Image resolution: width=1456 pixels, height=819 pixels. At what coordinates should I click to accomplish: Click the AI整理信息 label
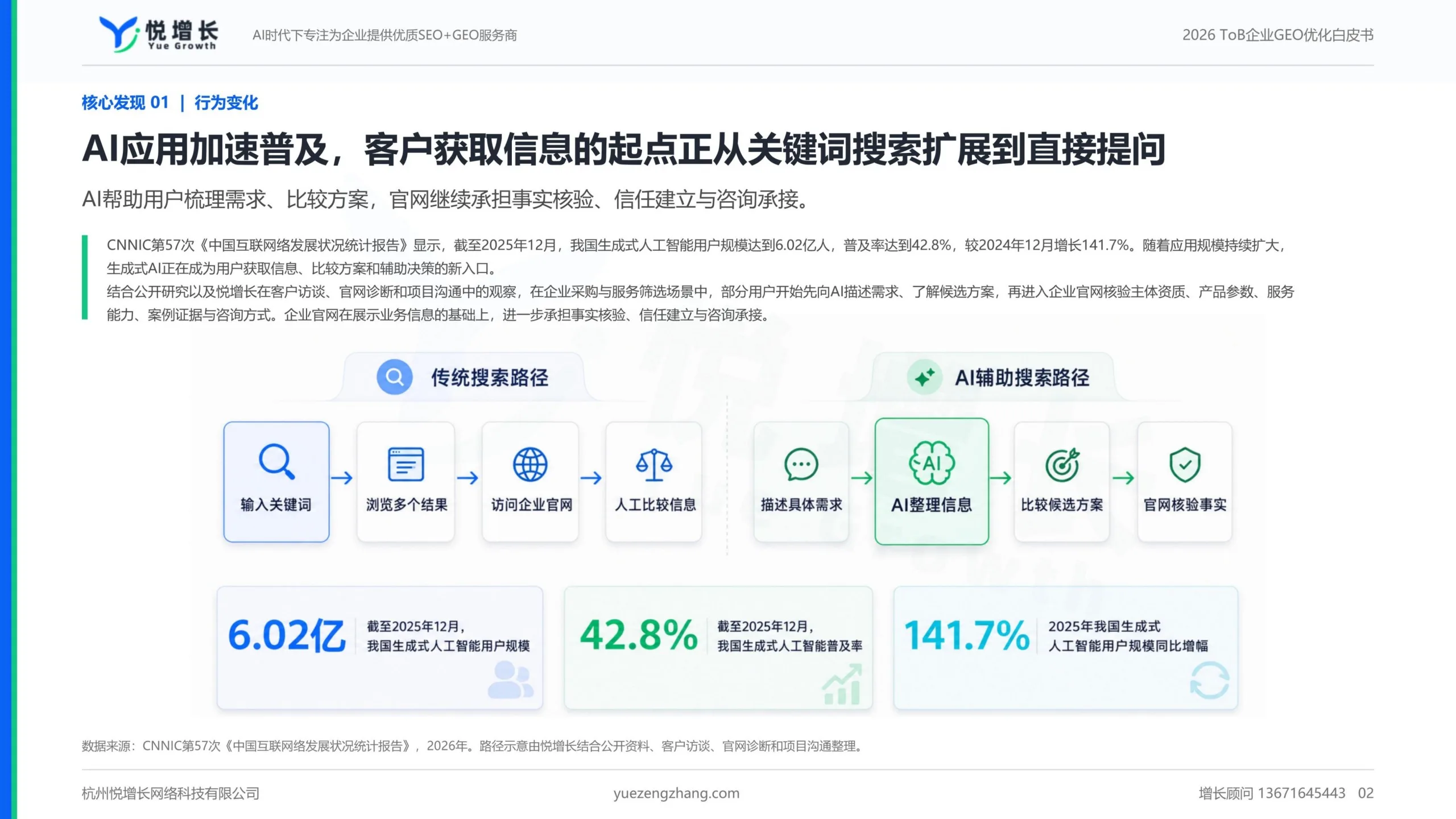pyautogui.click(x=932, y=504)
